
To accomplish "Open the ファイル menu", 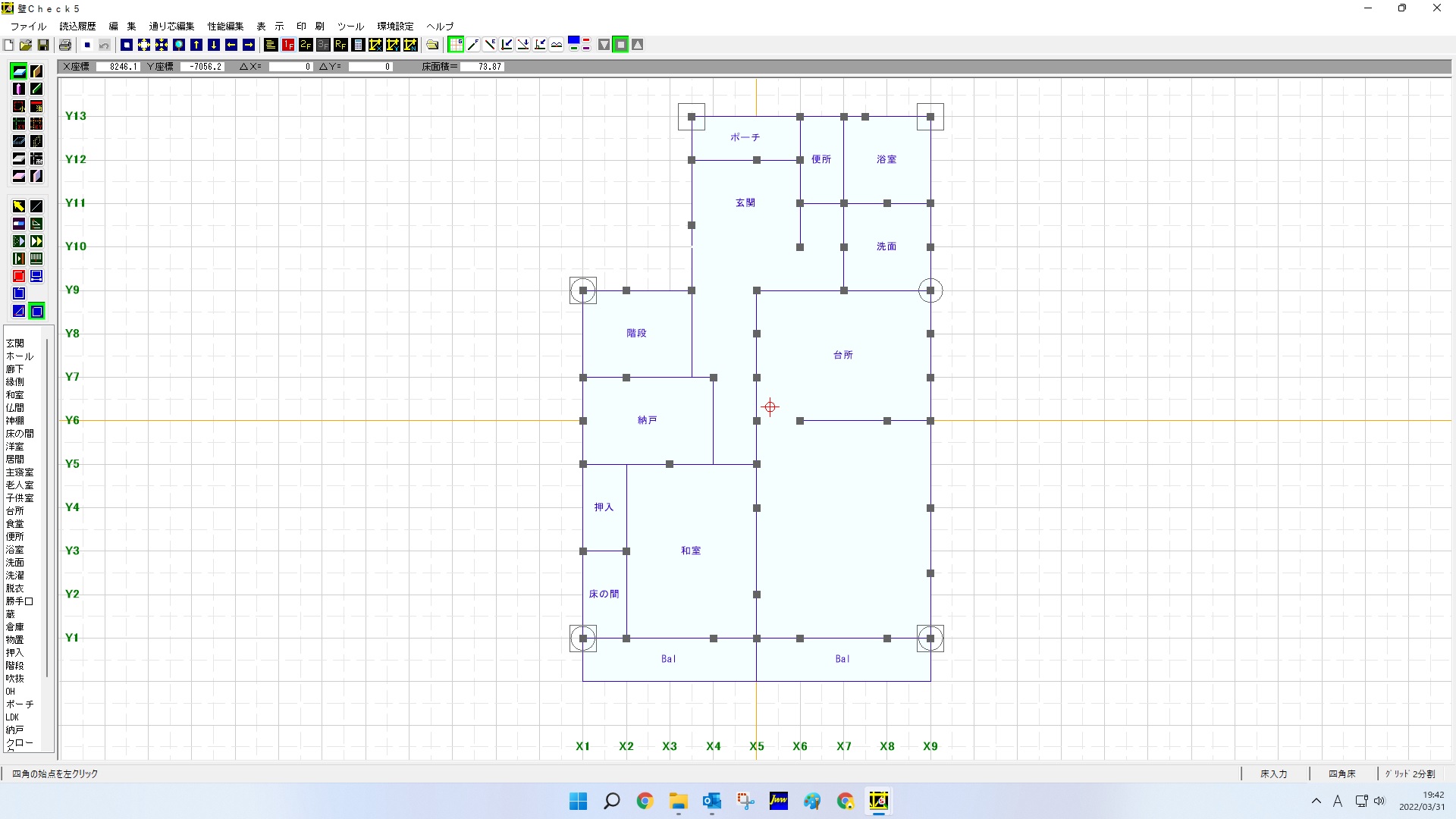I will click(28, 26).
